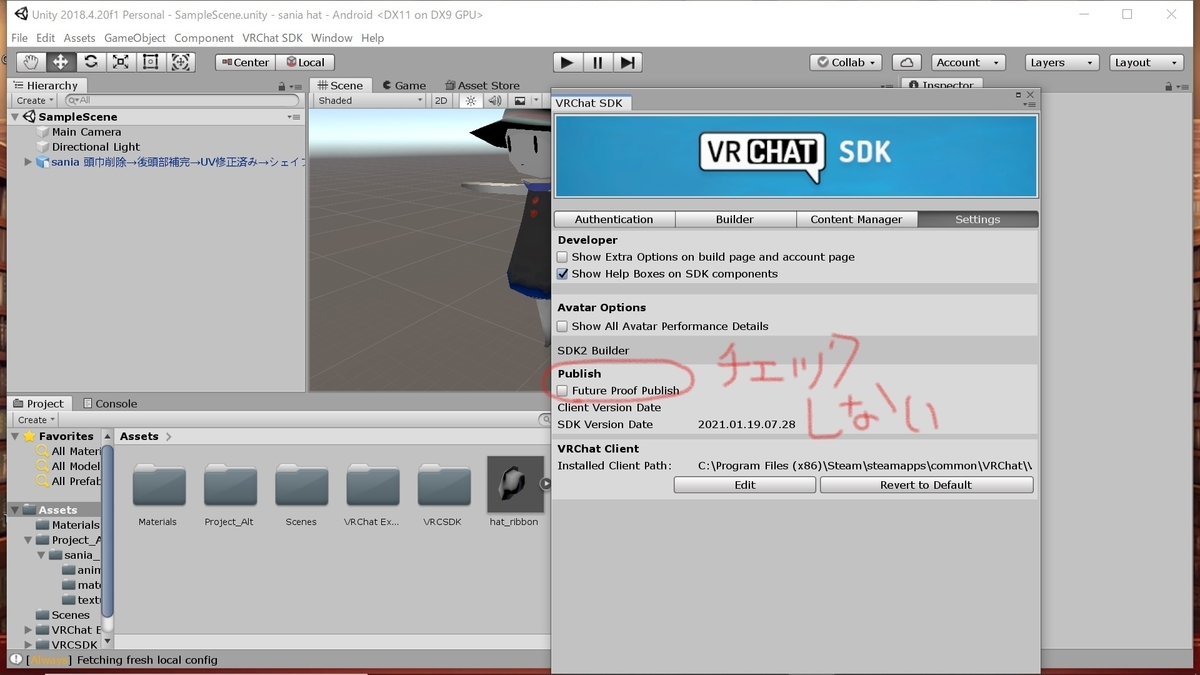Click the Pause button
This screenshot has height=675, width=1200.
point(597,62)
